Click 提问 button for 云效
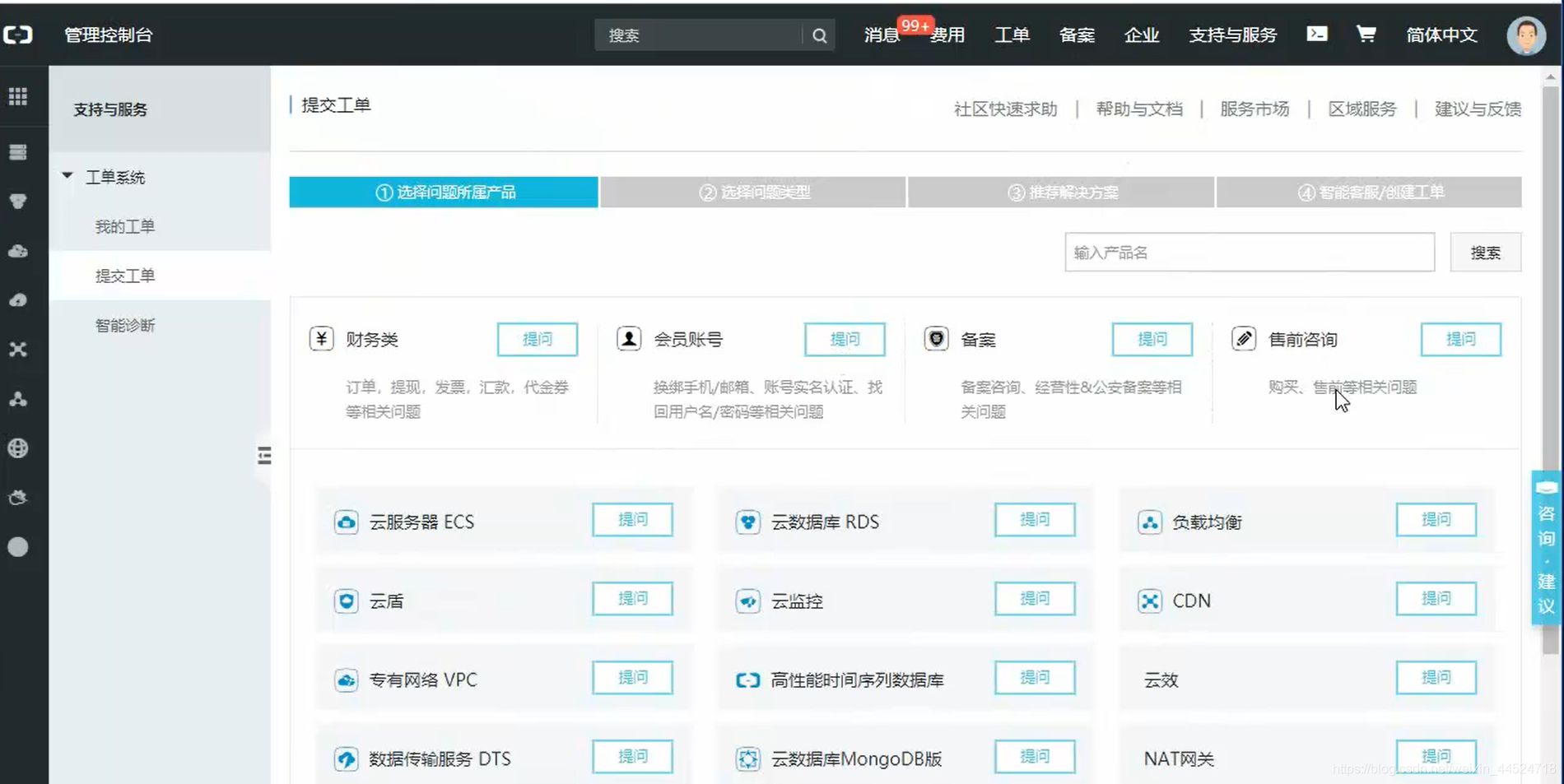The height and width of the screenshot is (784, 1564). point(1436,677)
